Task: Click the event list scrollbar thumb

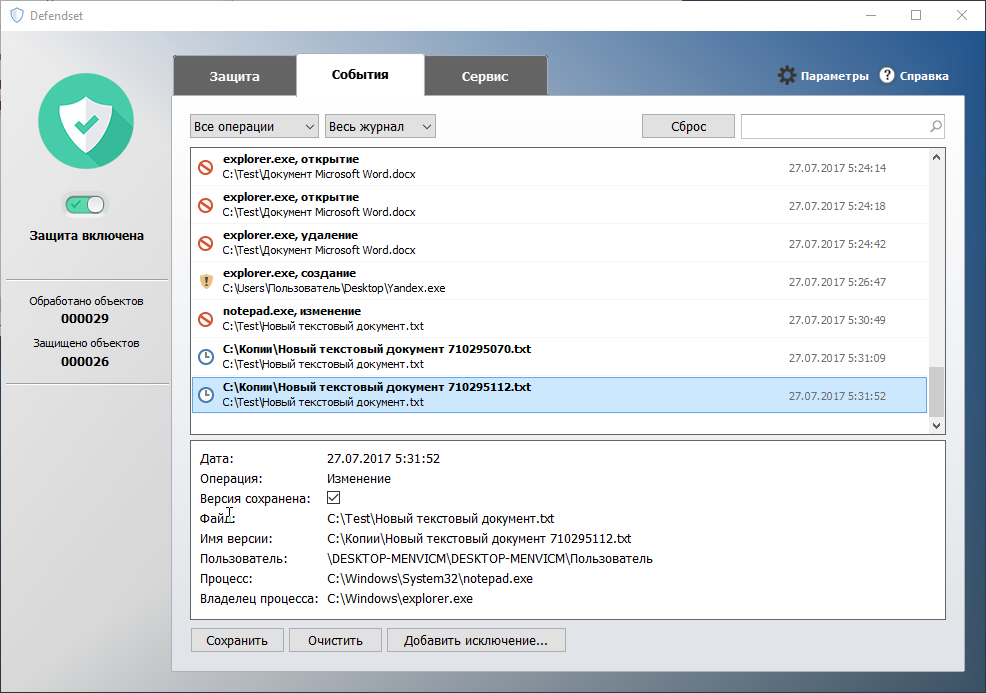Action: coord(936,392)
